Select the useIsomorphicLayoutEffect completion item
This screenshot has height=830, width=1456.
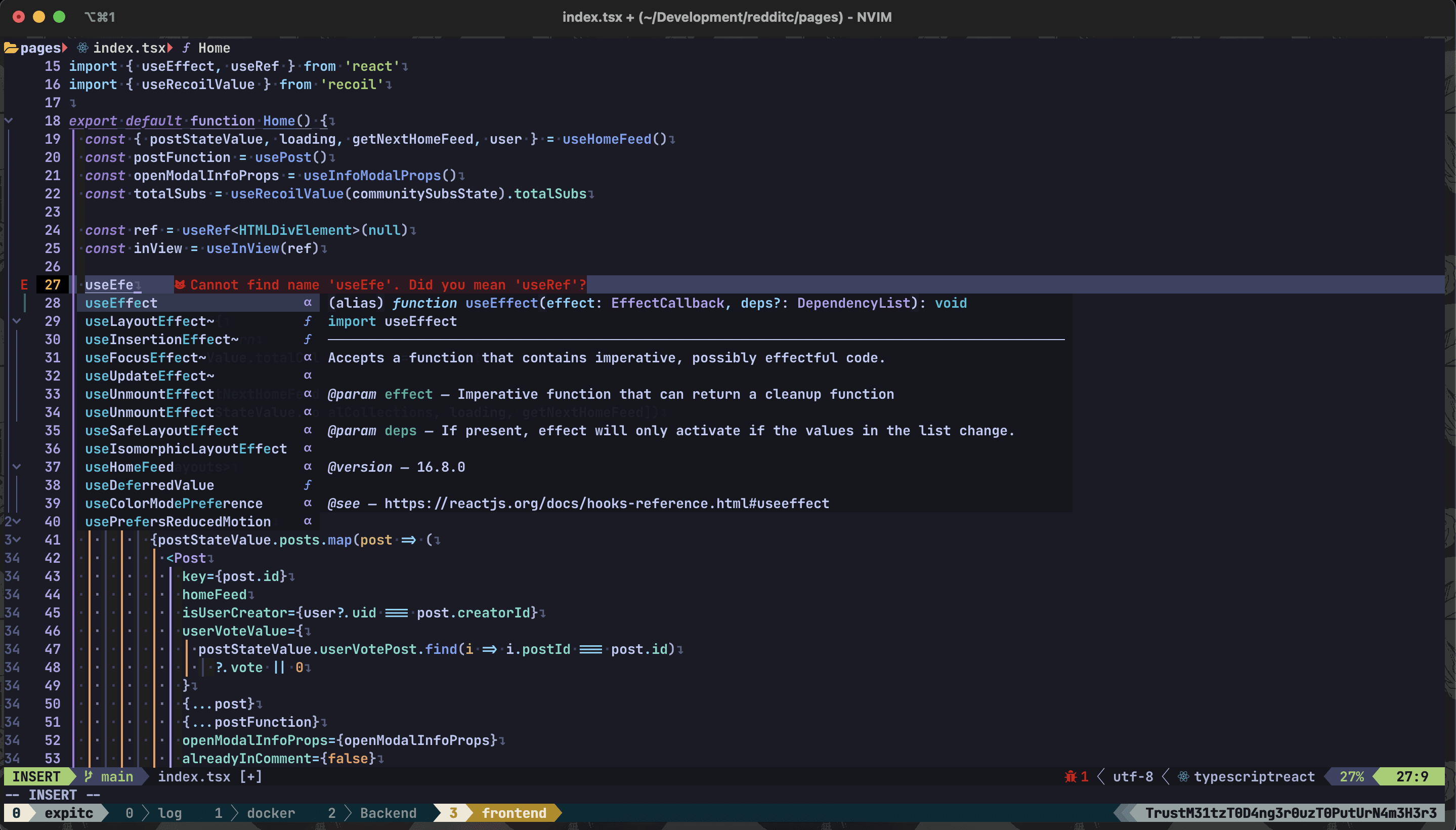pyautogui.click(x=198, y=448)
